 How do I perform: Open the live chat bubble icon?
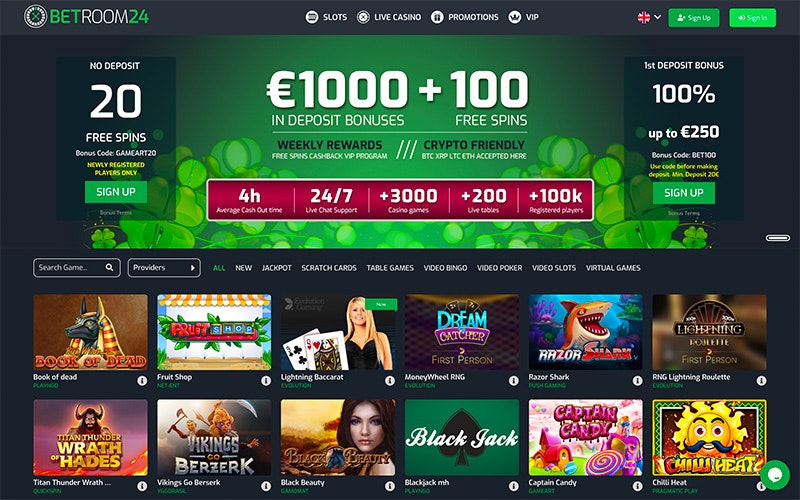[x=774, y=475]
